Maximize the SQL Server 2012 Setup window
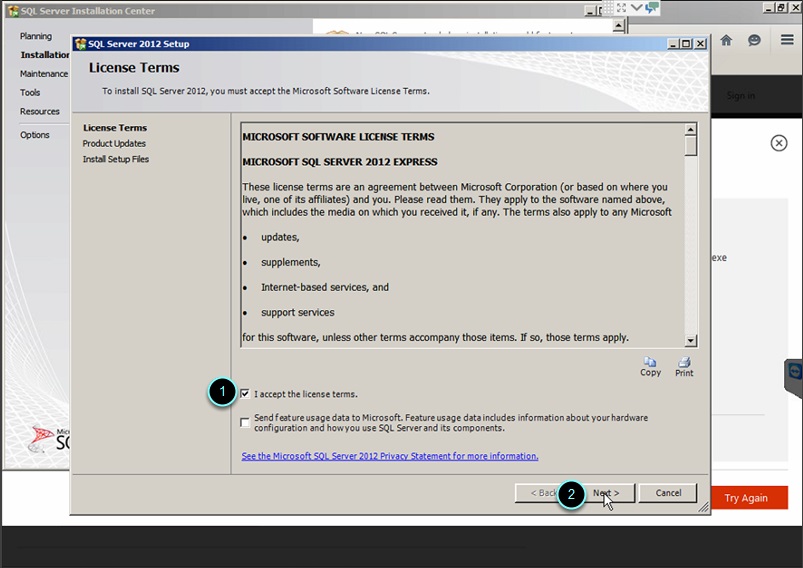Screen dimensions: 803x568 coord(687,44)
